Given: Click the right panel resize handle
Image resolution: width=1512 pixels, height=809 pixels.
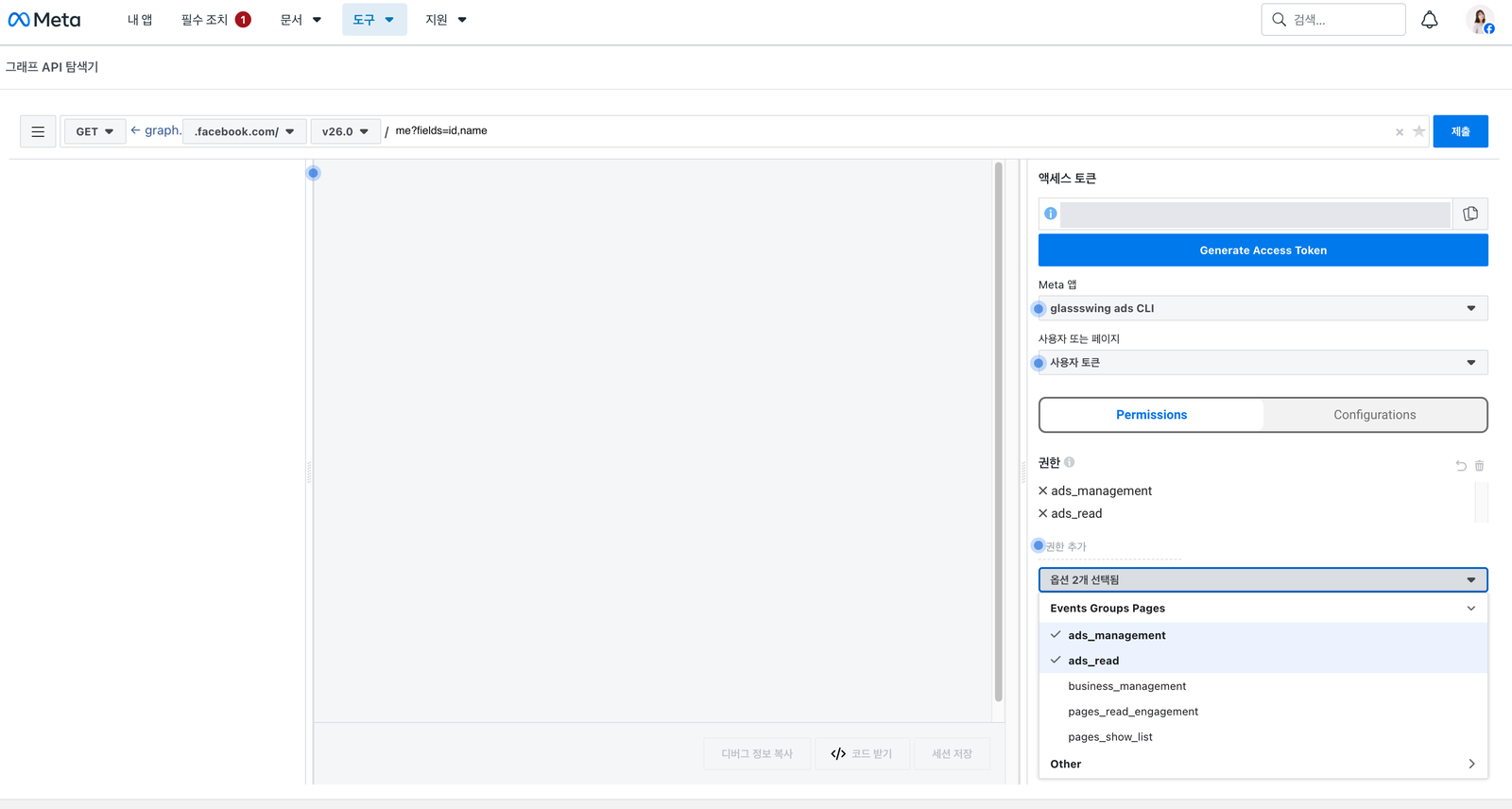Looking at the screenshot, I should point(1023,472).
